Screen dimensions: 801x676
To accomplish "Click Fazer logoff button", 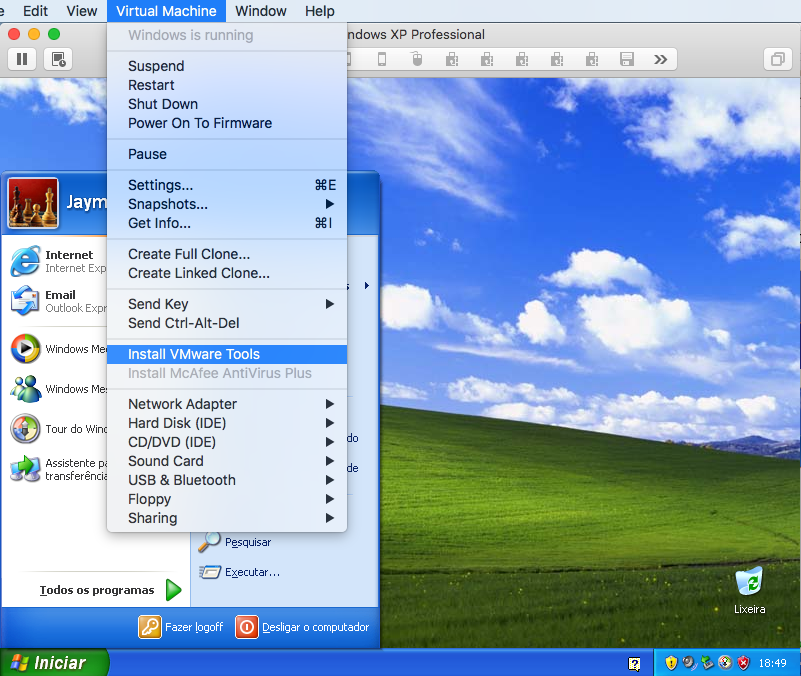I will pyautogui.click(x=180, y=627).
